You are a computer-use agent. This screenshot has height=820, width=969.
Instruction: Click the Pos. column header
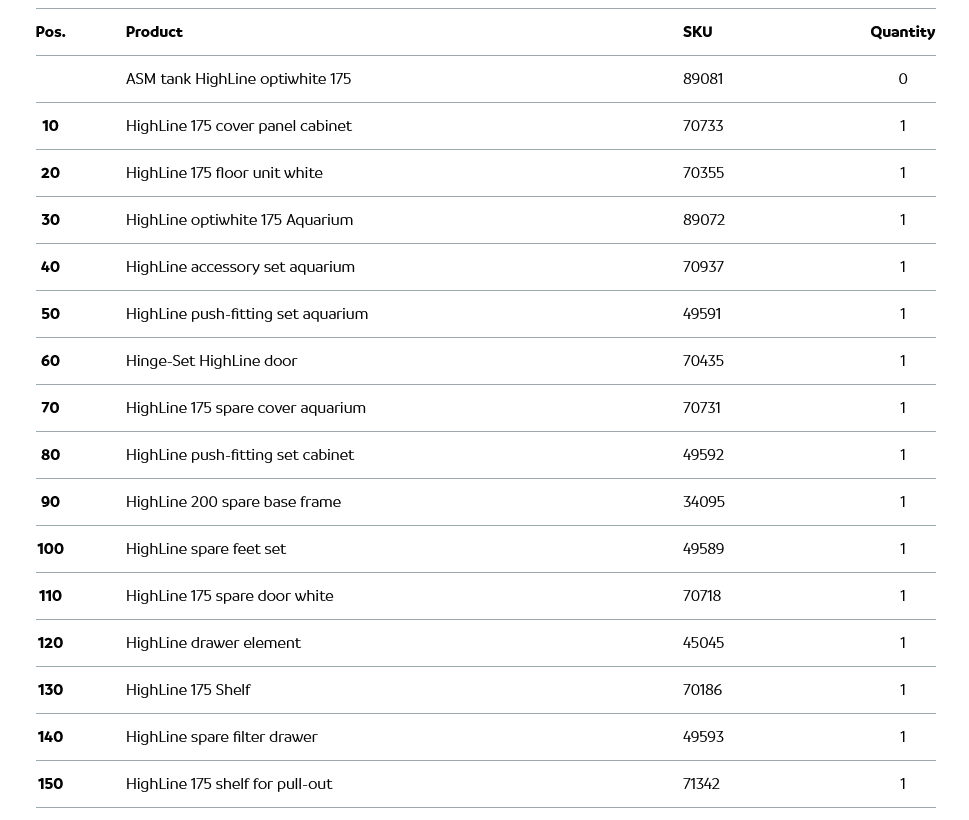click(50, 32)
